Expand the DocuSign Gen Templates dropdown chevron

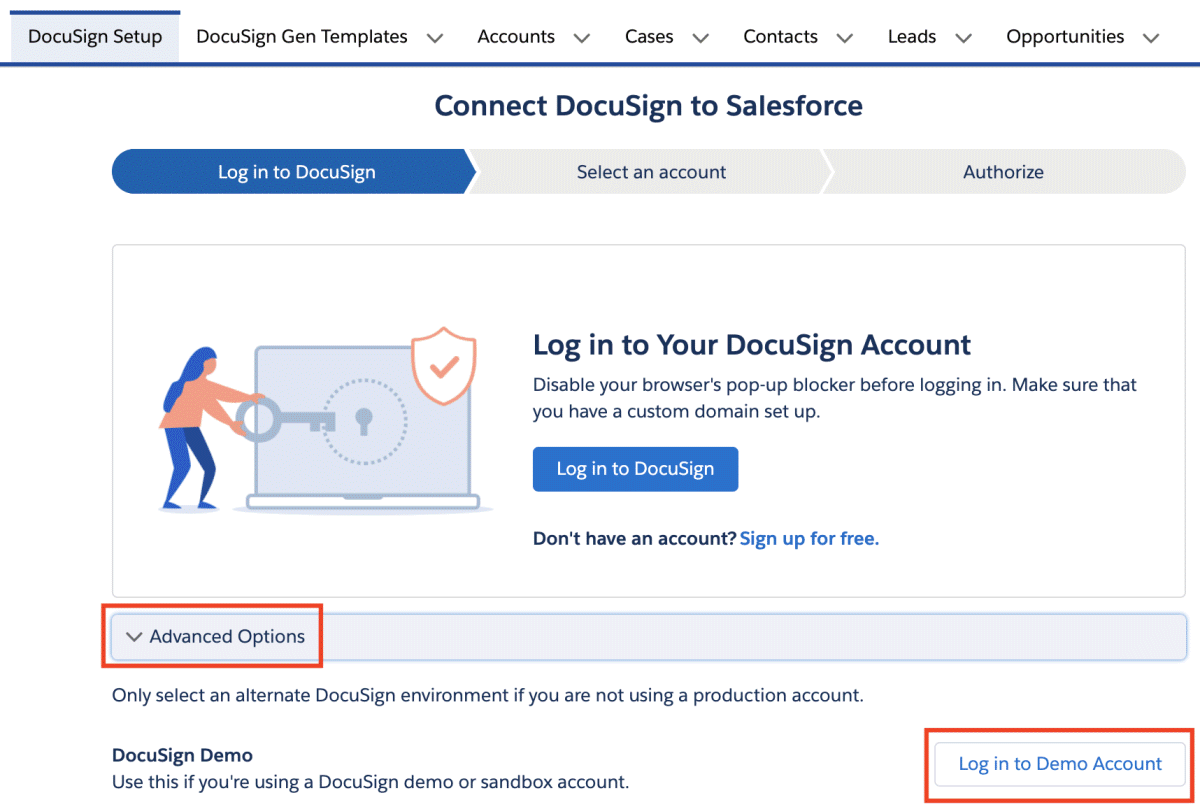coord(435,38)
